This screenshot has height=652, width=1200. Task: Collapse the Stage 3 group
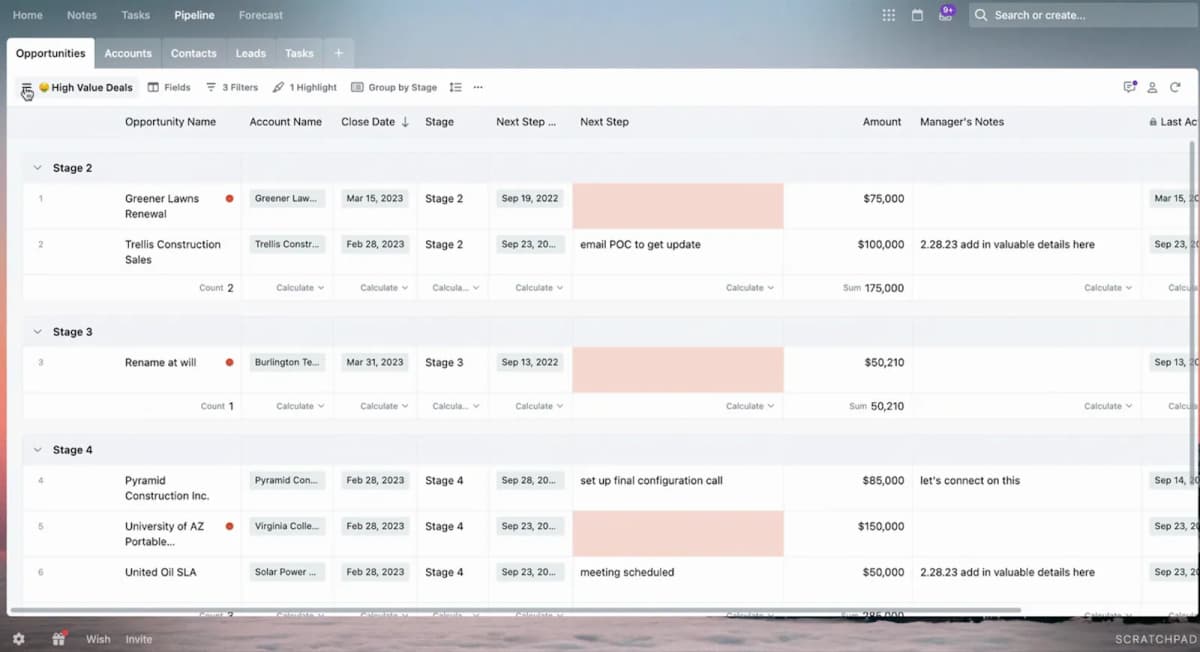[38, 331]
